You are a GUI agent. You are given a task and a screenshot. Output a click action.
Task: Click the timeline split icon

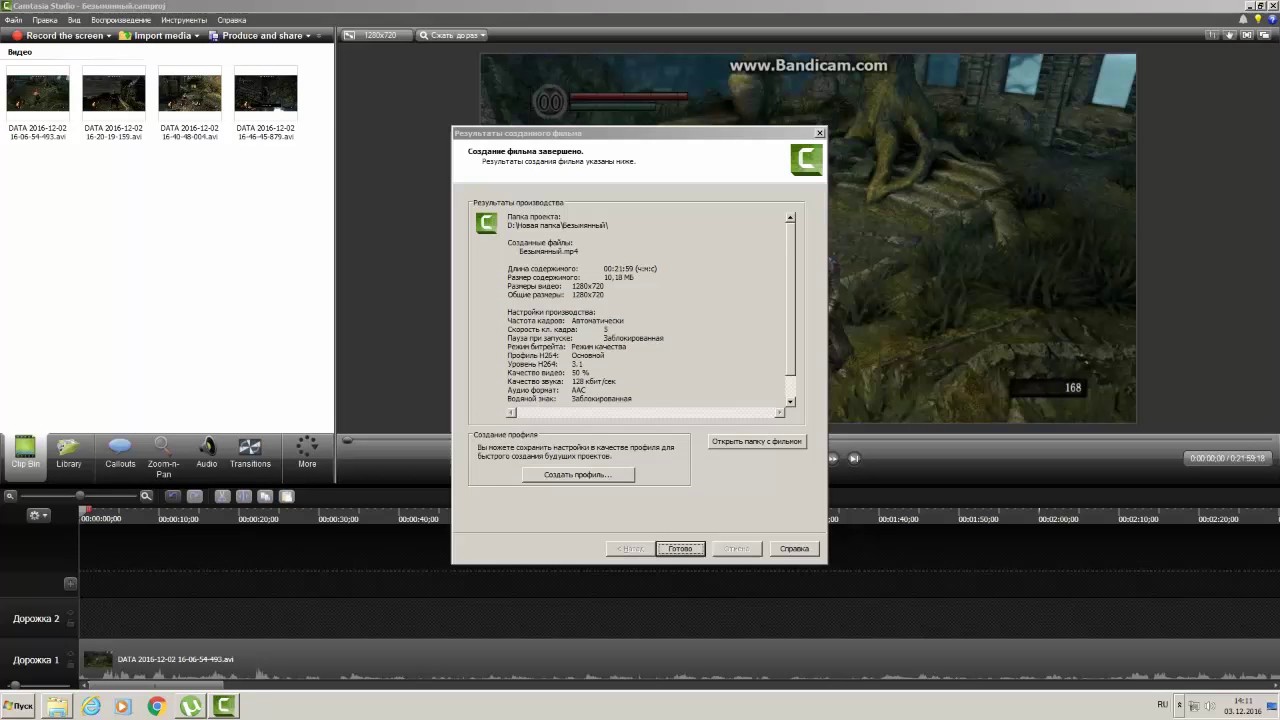coord(244,496)
